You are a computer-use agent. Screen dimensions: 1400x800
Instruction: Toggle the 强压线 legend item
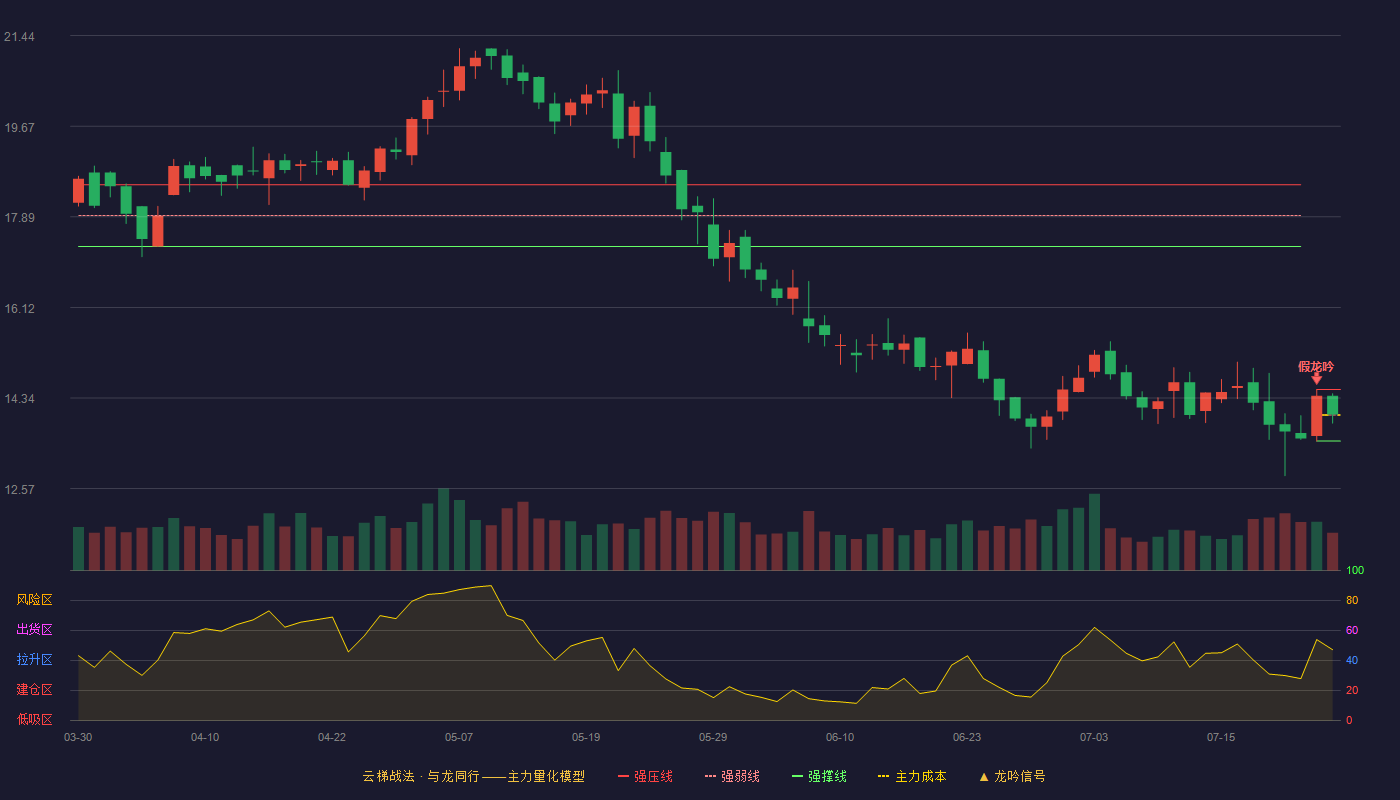[x=645, y=776]
